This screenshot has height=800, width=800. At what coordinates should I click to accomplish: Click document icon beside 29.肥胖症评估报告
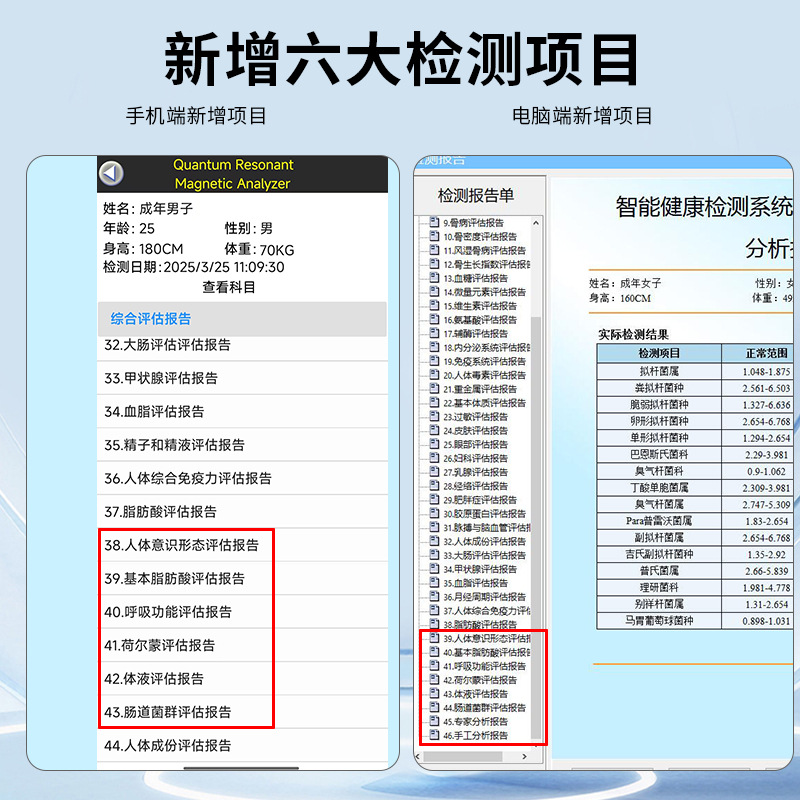(434, 499)
